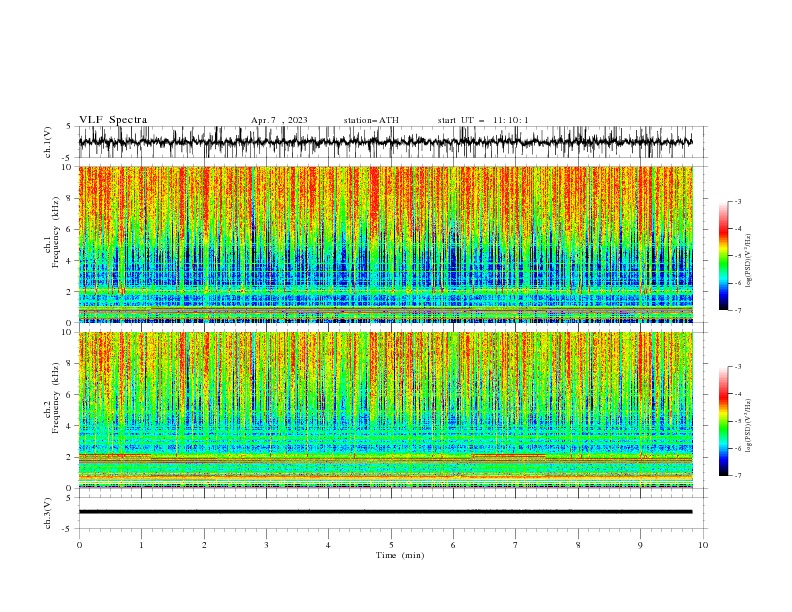This screenshot has height=612, width=792.
Task: Click the "start UT = 11:10: 1" text
Action: pyautogui.click(x=482, y=120)
